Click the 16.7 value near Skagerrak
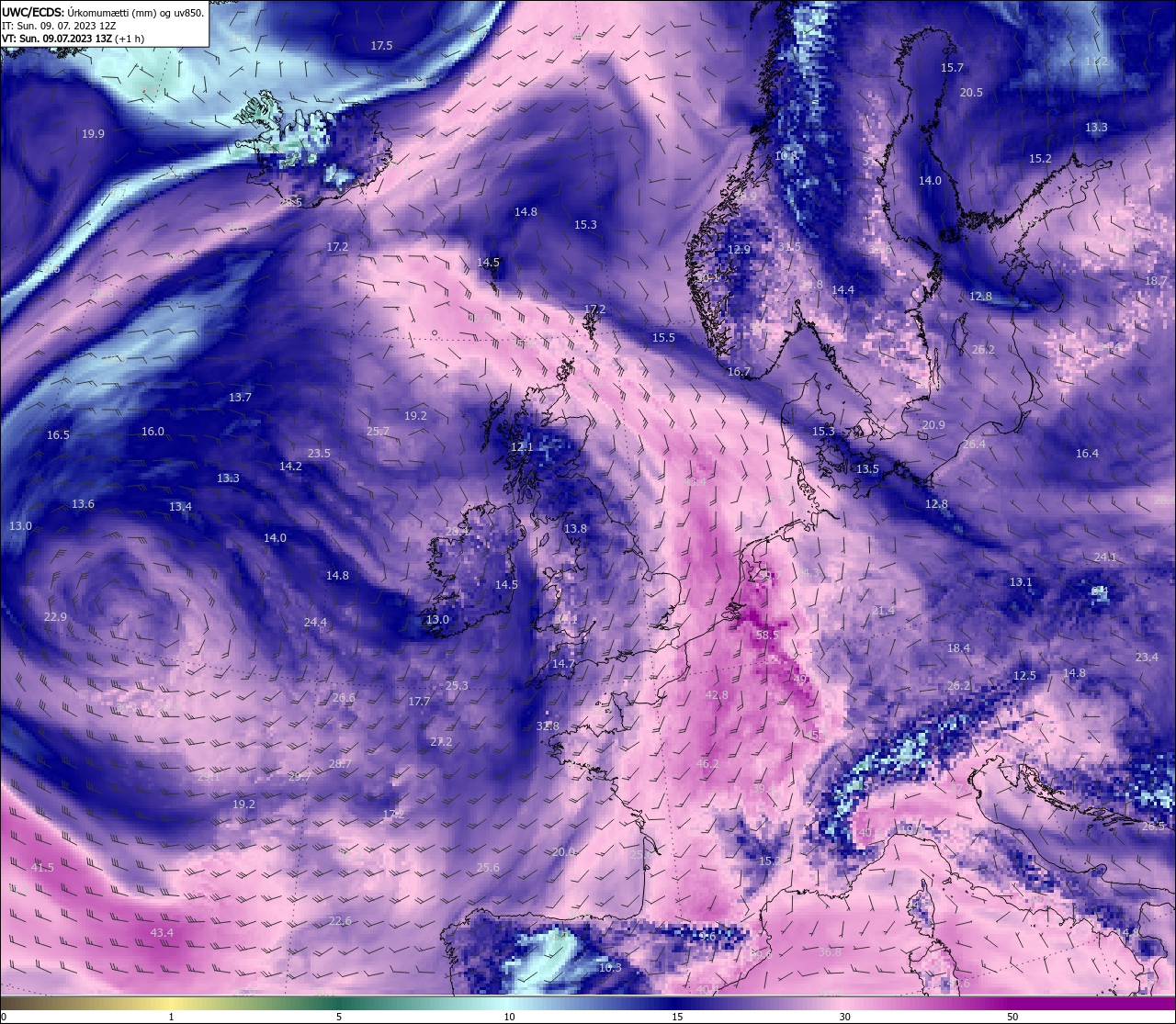 [739, 372]
